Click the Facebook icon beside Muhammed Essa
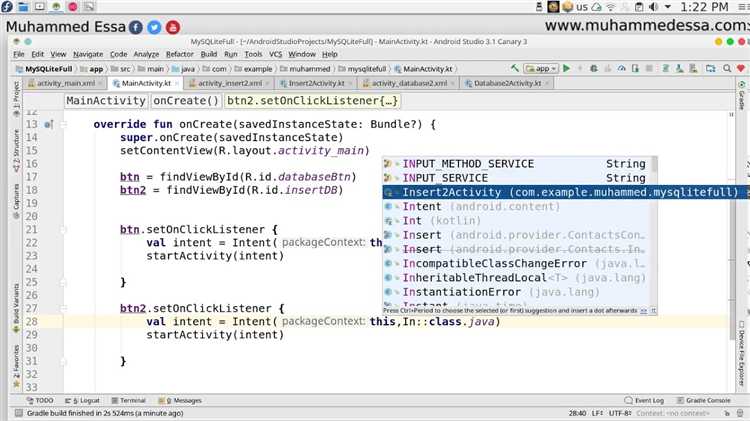This screenshot has height=421, width=750. pyautogui.click(x=136, y=27)
